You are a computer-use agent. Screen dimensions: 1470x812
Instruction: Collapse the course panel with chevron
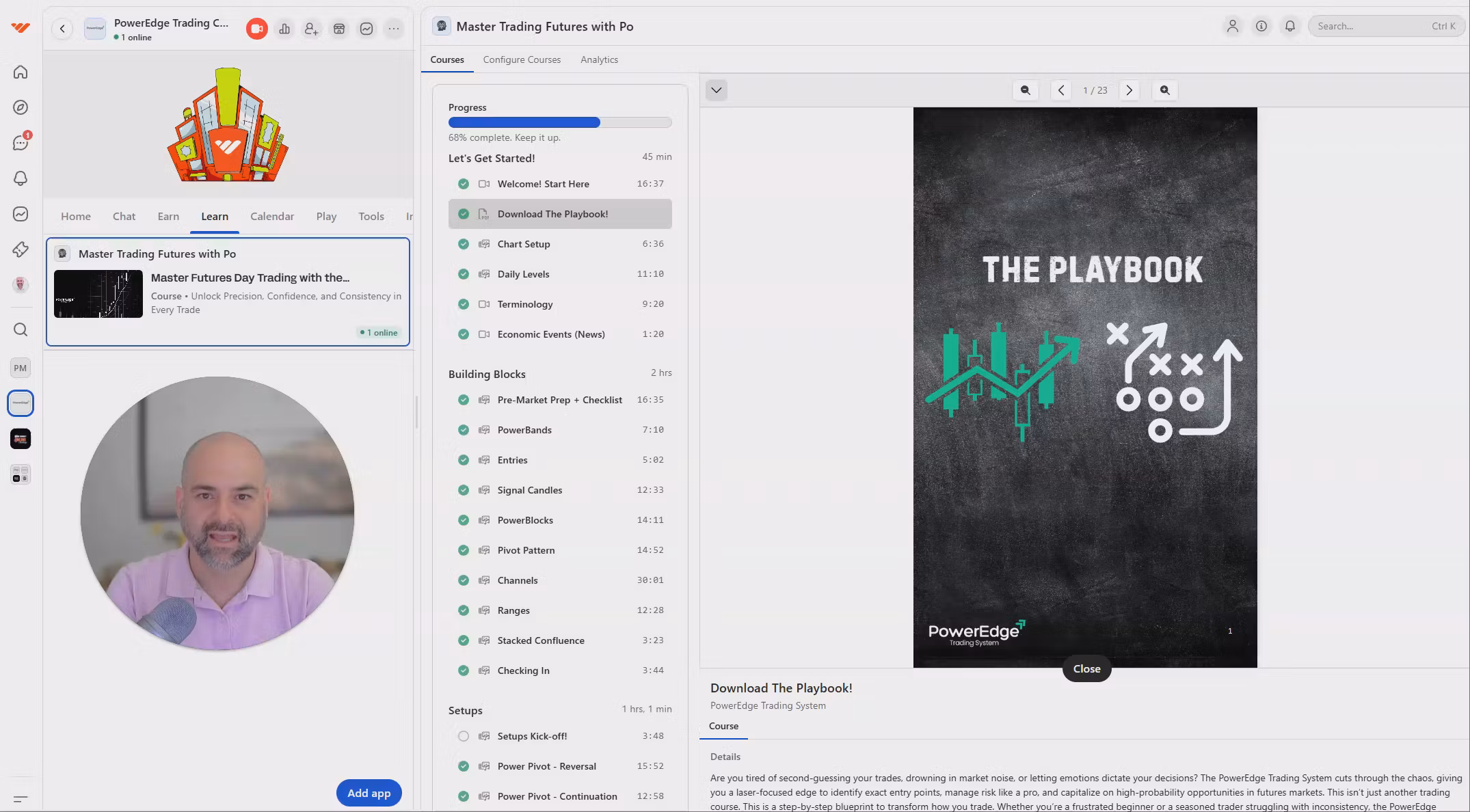click(716, 90)
